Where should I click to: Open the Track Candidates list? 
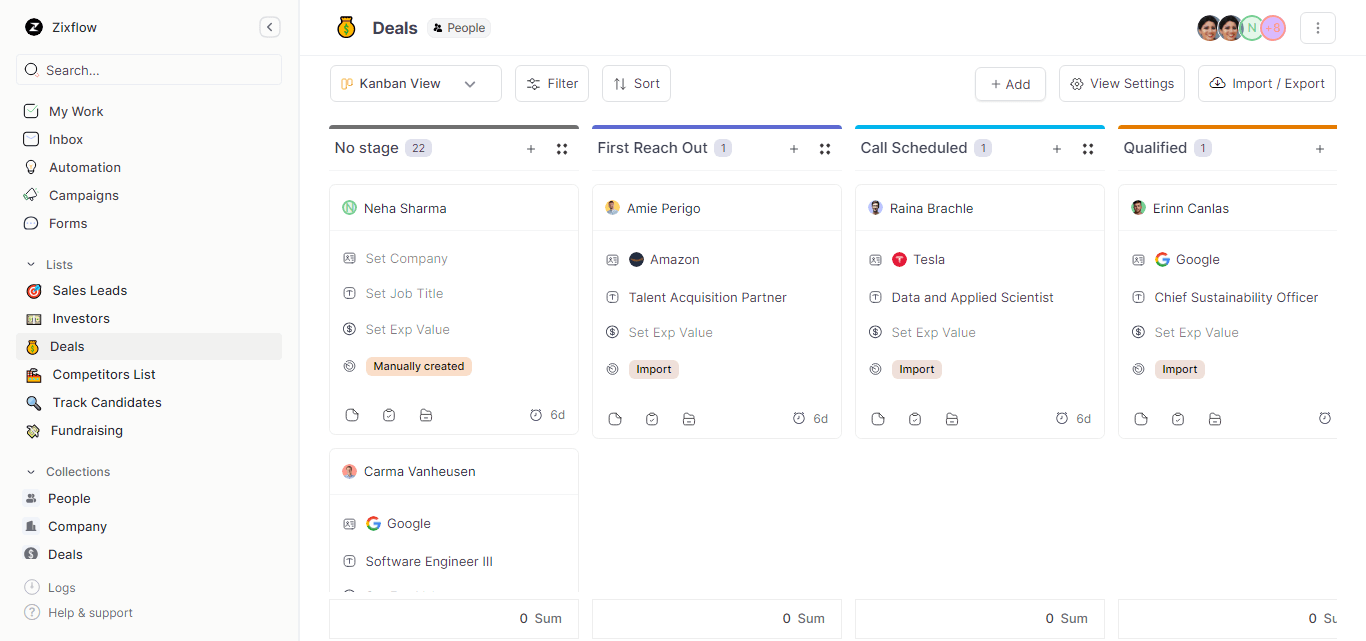click(104, 402)
